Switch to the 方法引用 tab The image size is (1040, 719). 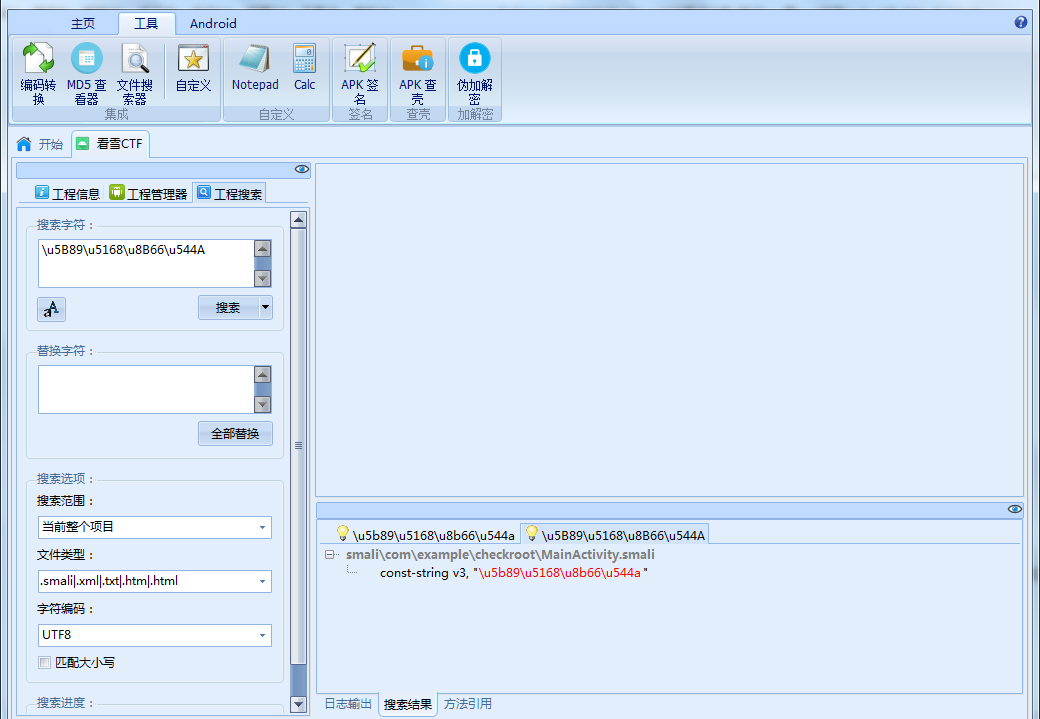tap(468, 704)
